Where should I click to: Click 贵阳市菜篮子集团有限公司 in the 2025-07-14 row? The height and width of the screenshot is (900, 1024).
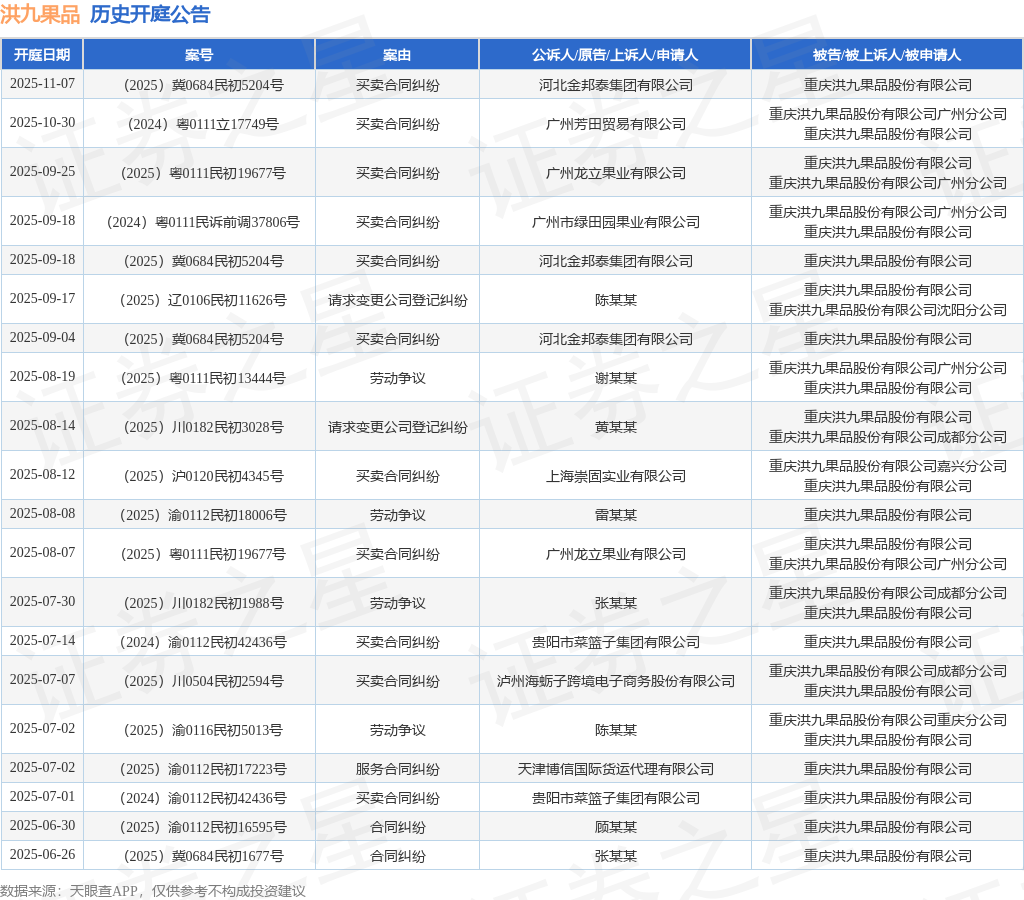click(x=615, y=643)
